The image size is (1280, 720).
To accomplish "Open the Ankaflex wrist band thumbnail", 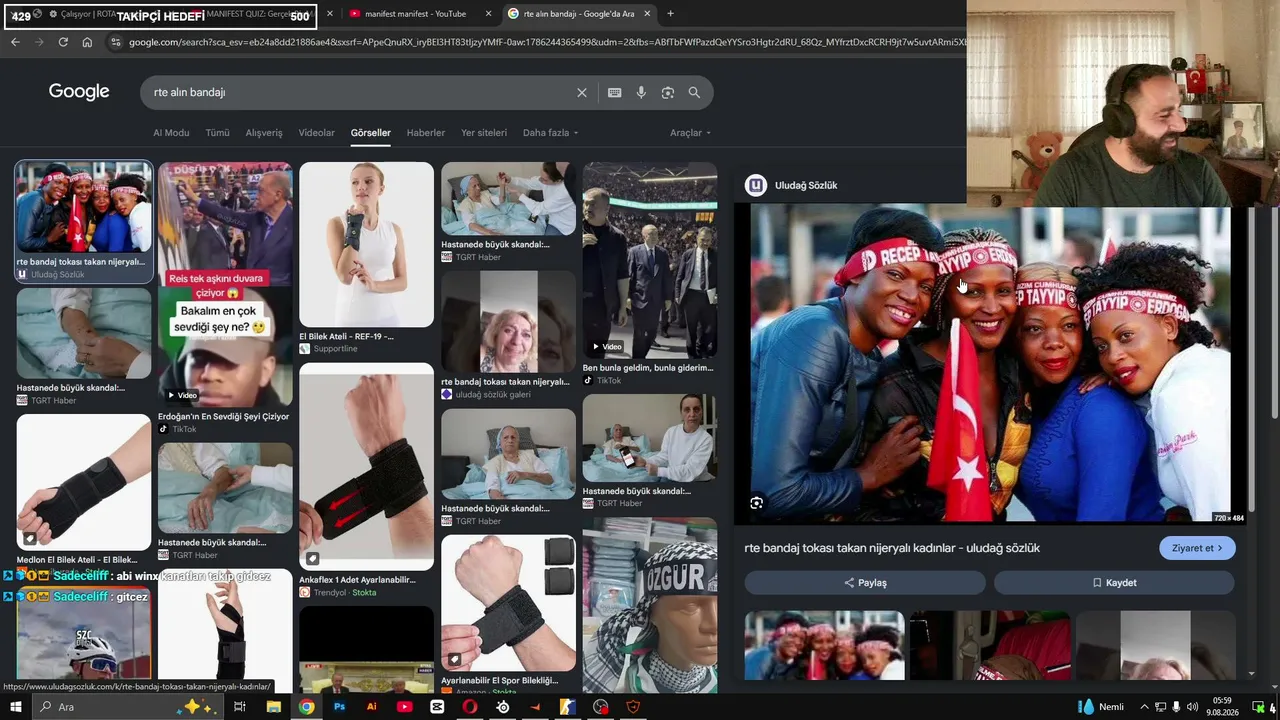I will point(366,467).
